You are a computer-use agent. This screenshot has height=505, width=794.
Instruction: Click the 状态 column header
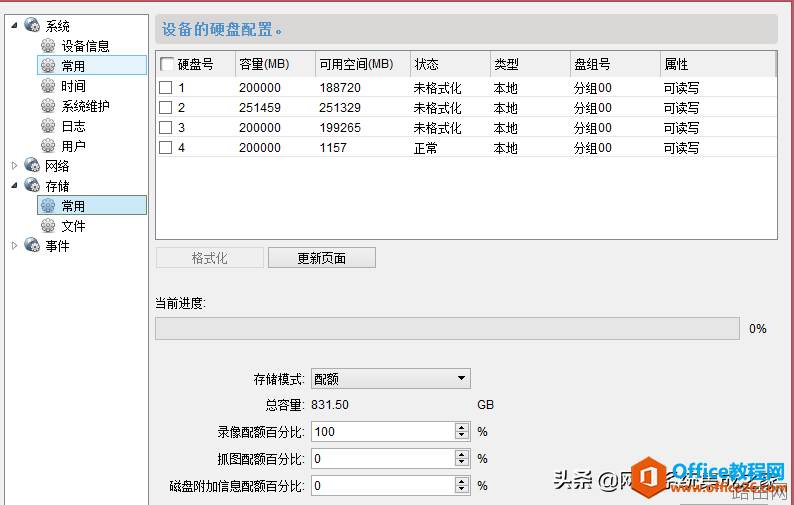coord(451,64)
